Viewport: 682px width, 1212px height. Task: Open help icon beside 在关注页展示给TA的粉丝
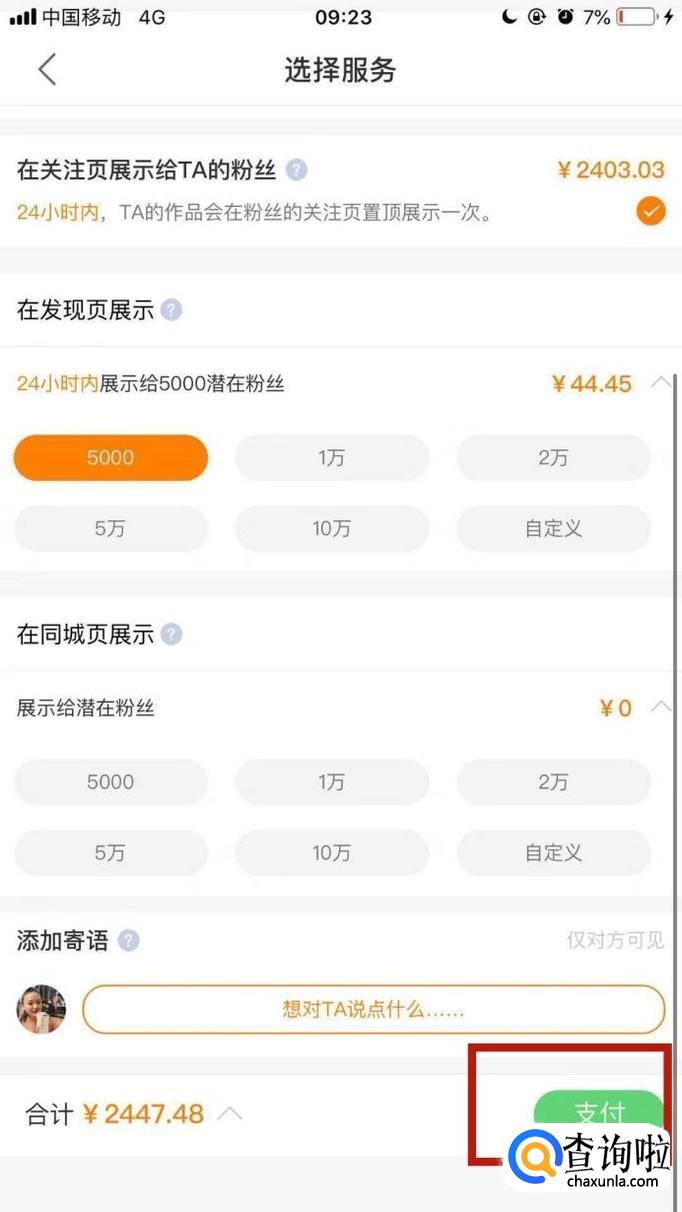coord(296,170)
